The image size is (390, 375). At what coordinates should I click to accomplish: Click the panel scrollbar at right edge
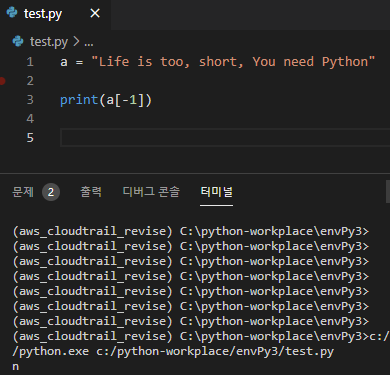(x=388, y=192)
